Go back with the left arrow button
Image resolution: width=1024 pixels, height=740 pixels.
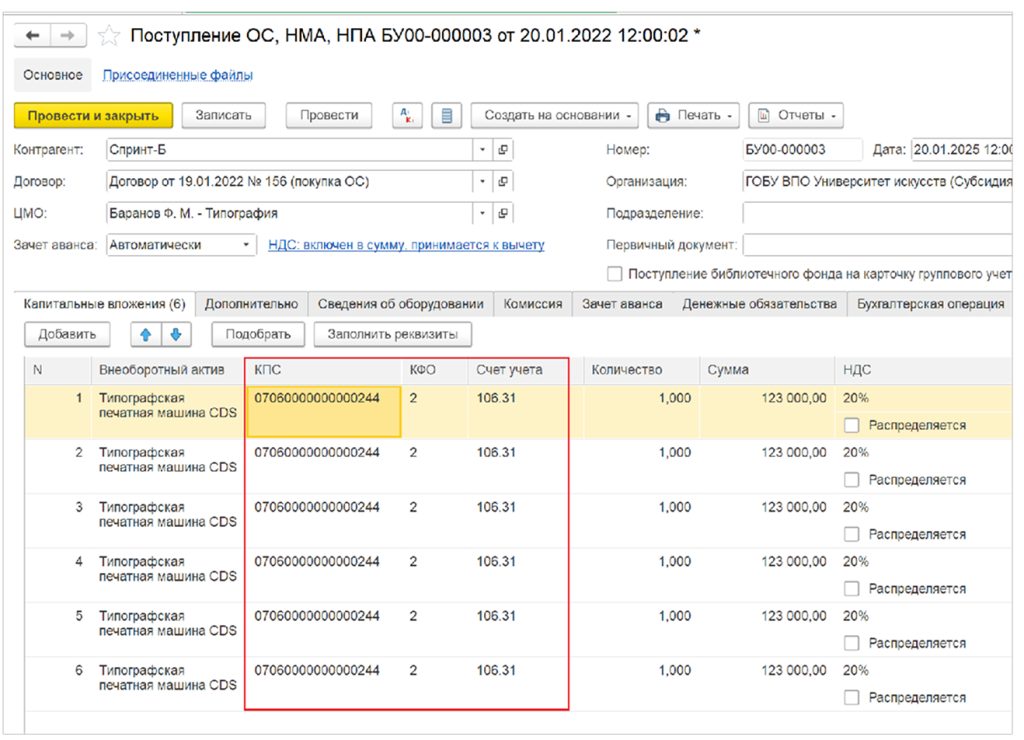pos(32,35)
